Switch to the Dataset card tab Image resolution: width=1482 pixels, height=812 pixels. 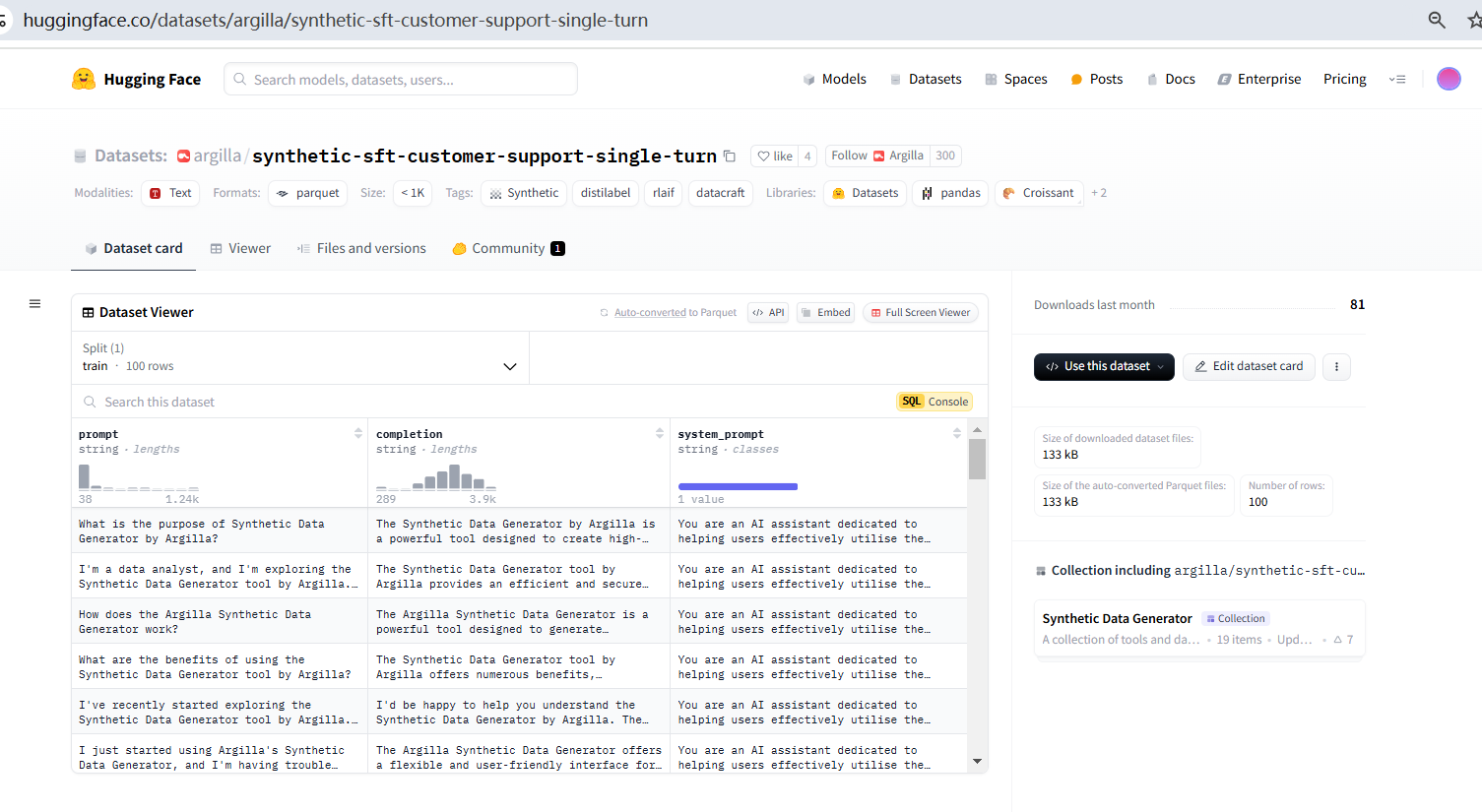pos(134,248)
